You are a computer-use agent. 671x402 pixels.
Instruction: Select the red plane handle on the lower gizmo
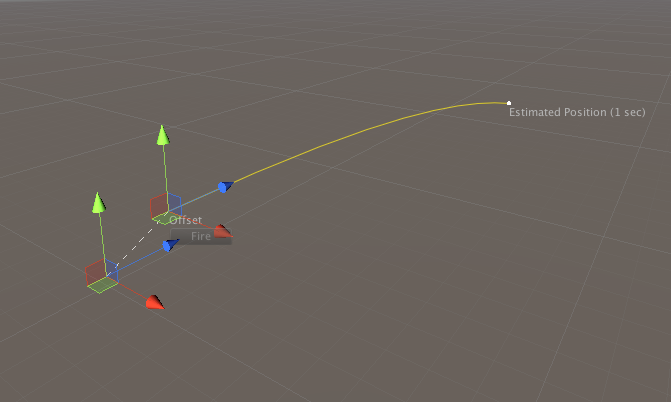[94, 271]
